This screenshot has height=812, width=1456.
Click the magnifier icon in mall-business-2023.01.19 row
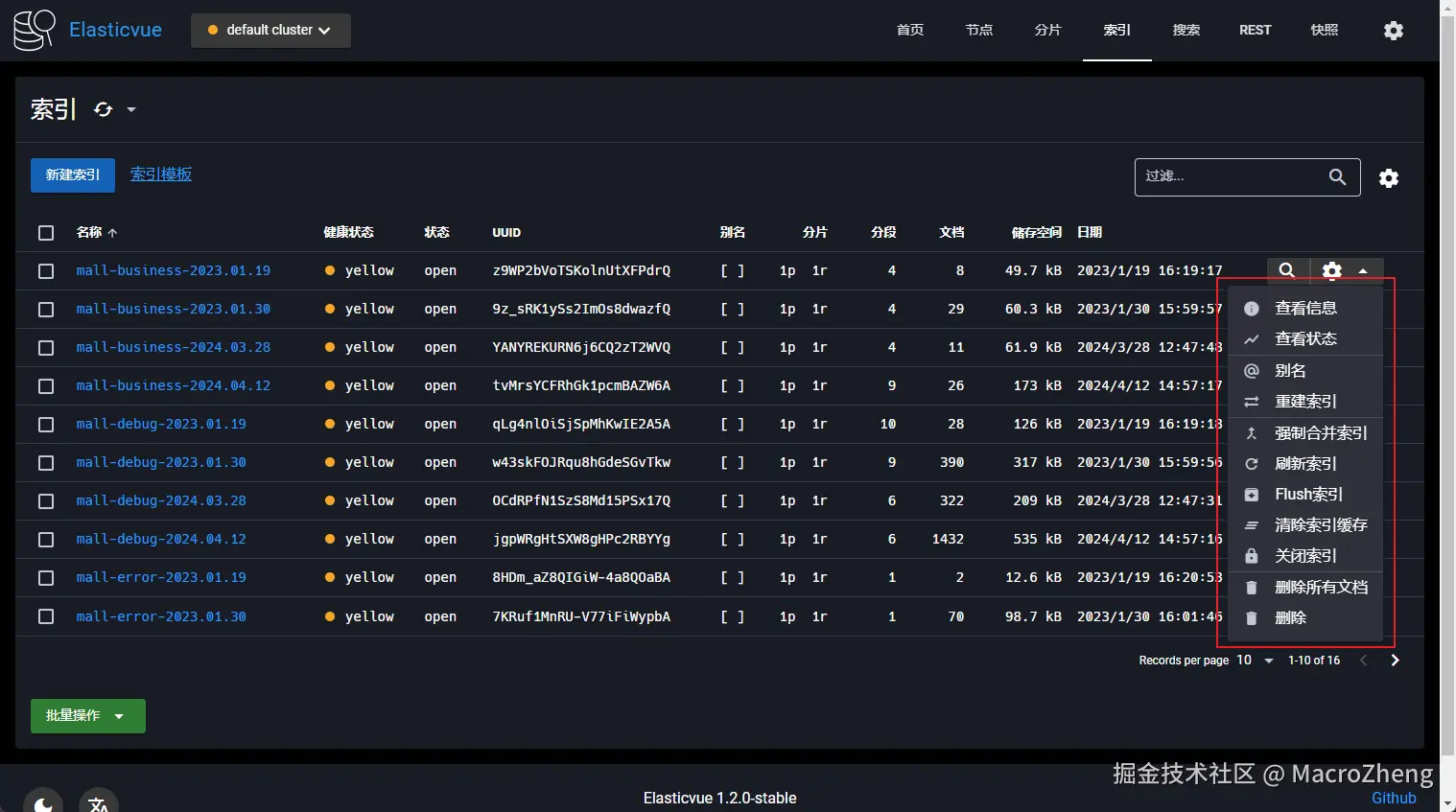pyautogui.click(x=1287, y=270)
